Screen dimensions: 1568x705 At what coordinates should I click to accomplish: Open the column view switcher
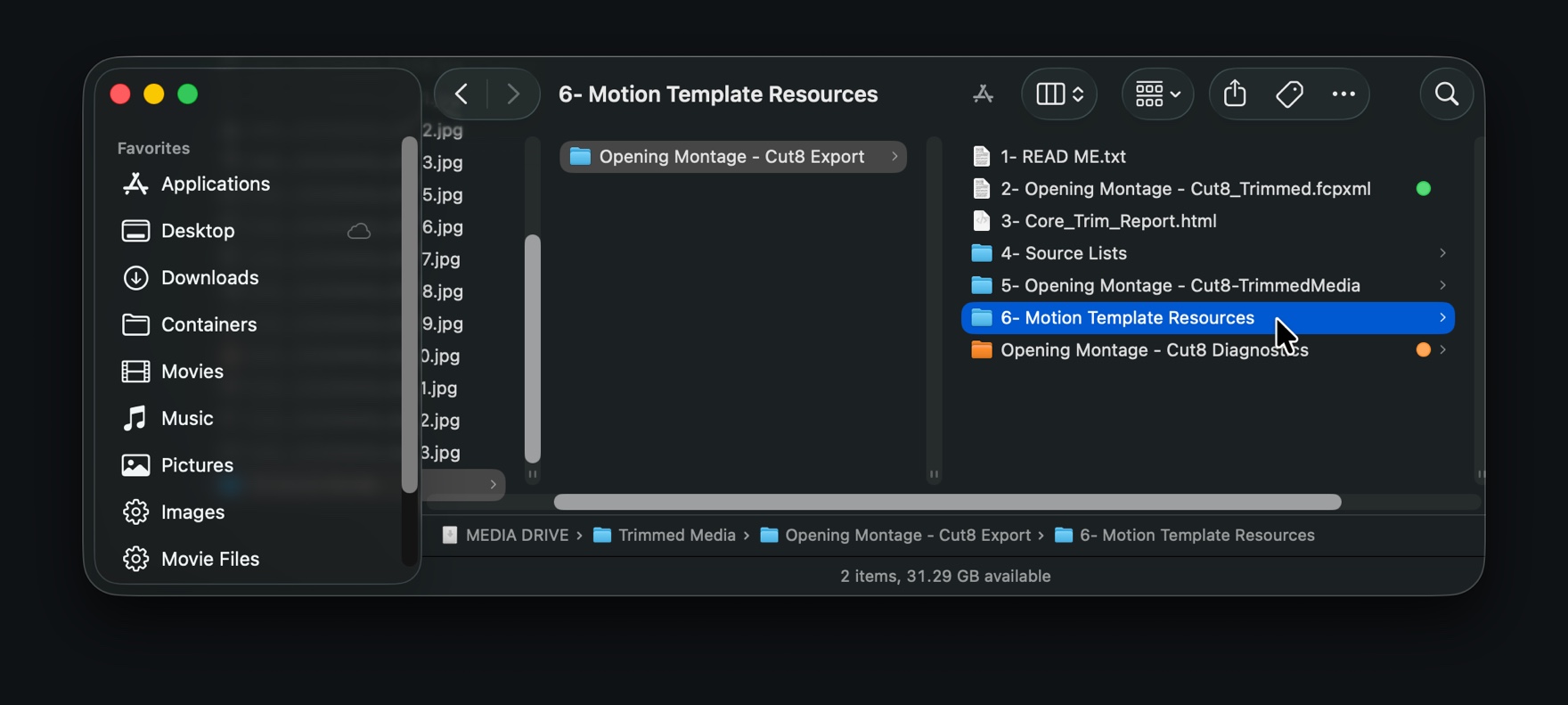[1058, 94]
